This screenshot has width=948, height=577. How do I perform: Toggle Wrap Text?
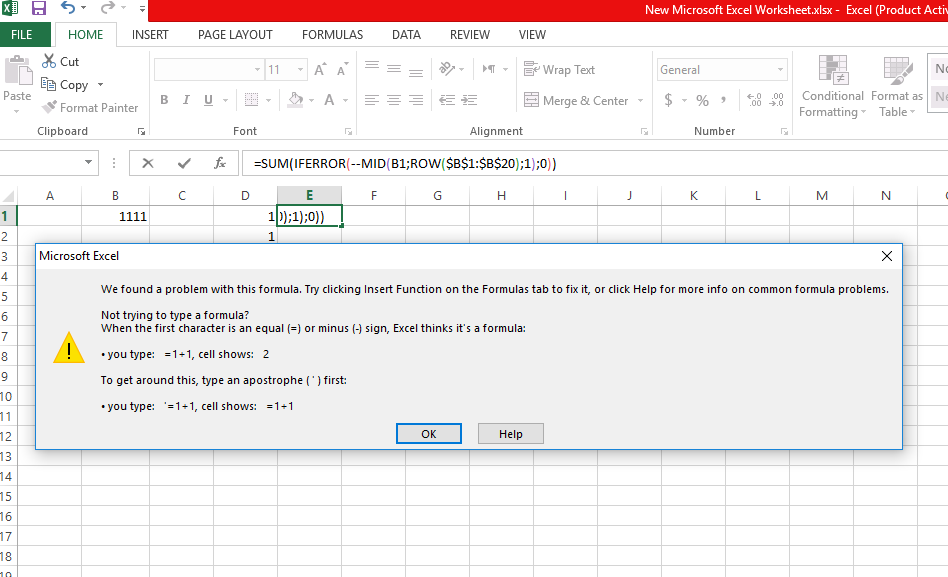click(x=559, y=70)
